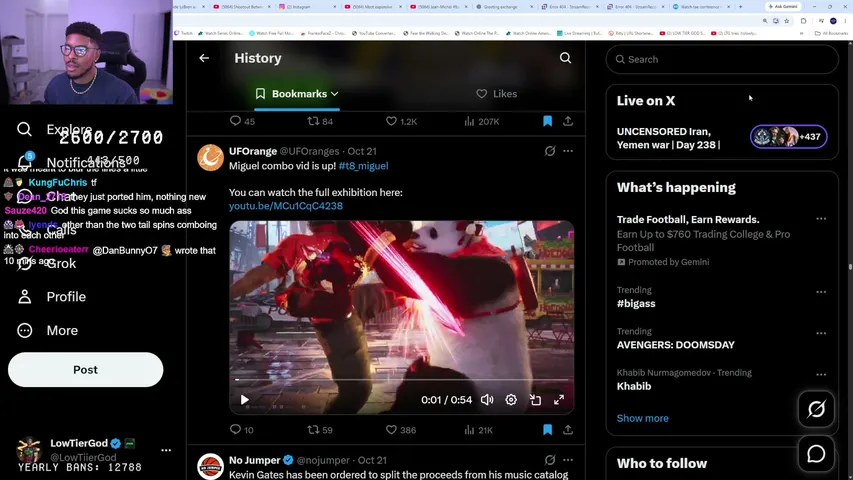Enter fullscreen on the video
This screenshot has width=853, height=480.
click(x=559, y=400)
